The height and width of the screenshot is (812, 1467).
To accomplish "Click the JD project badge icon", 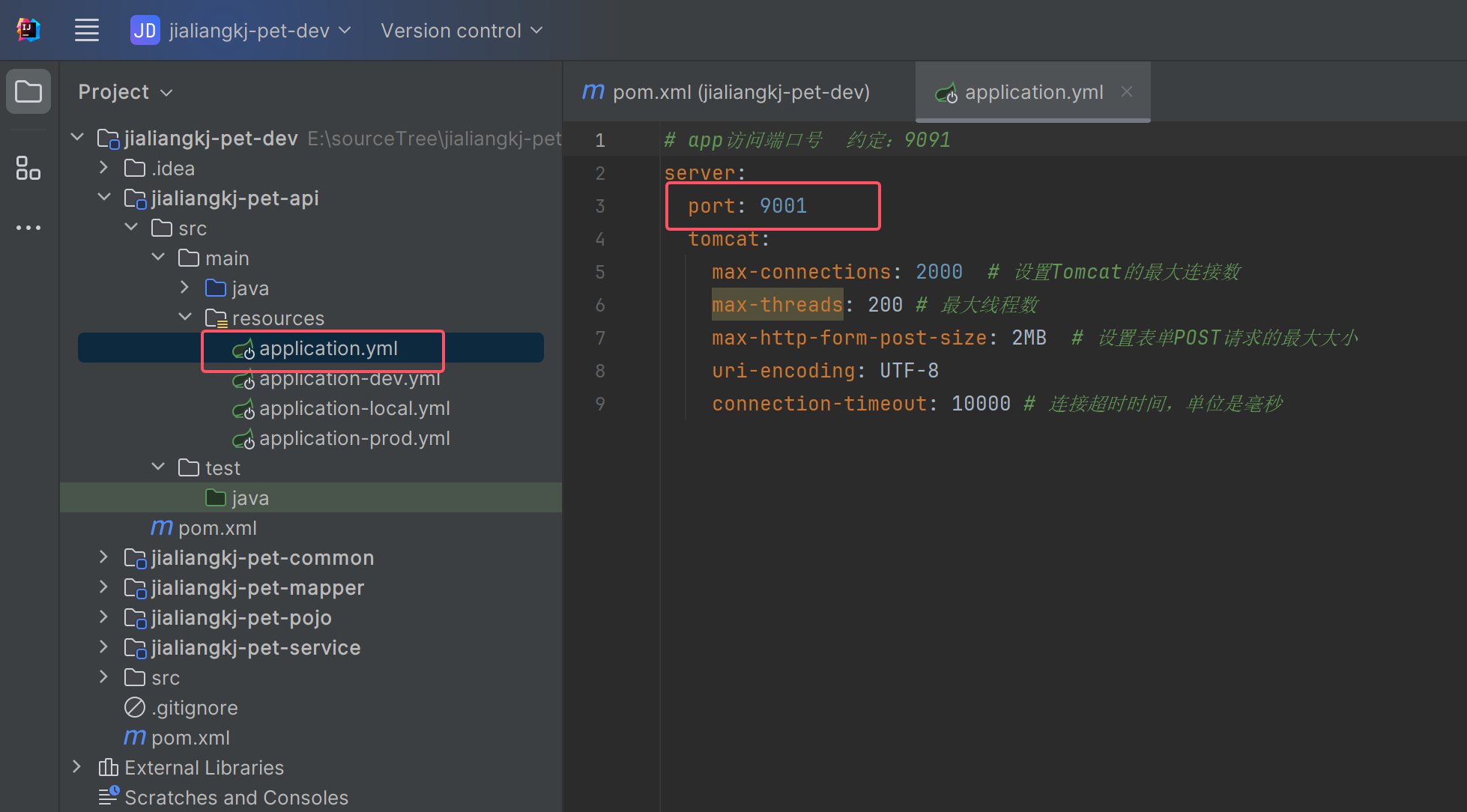I will 145,30.
